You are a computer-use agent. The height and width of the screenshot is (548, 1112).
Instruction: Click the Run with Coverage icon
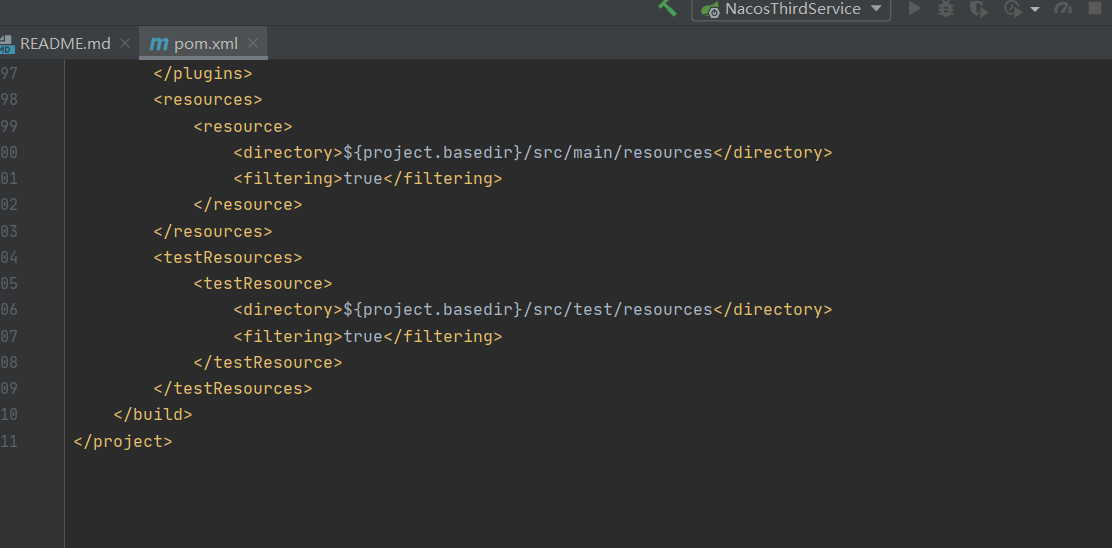[x=979, y=9]
